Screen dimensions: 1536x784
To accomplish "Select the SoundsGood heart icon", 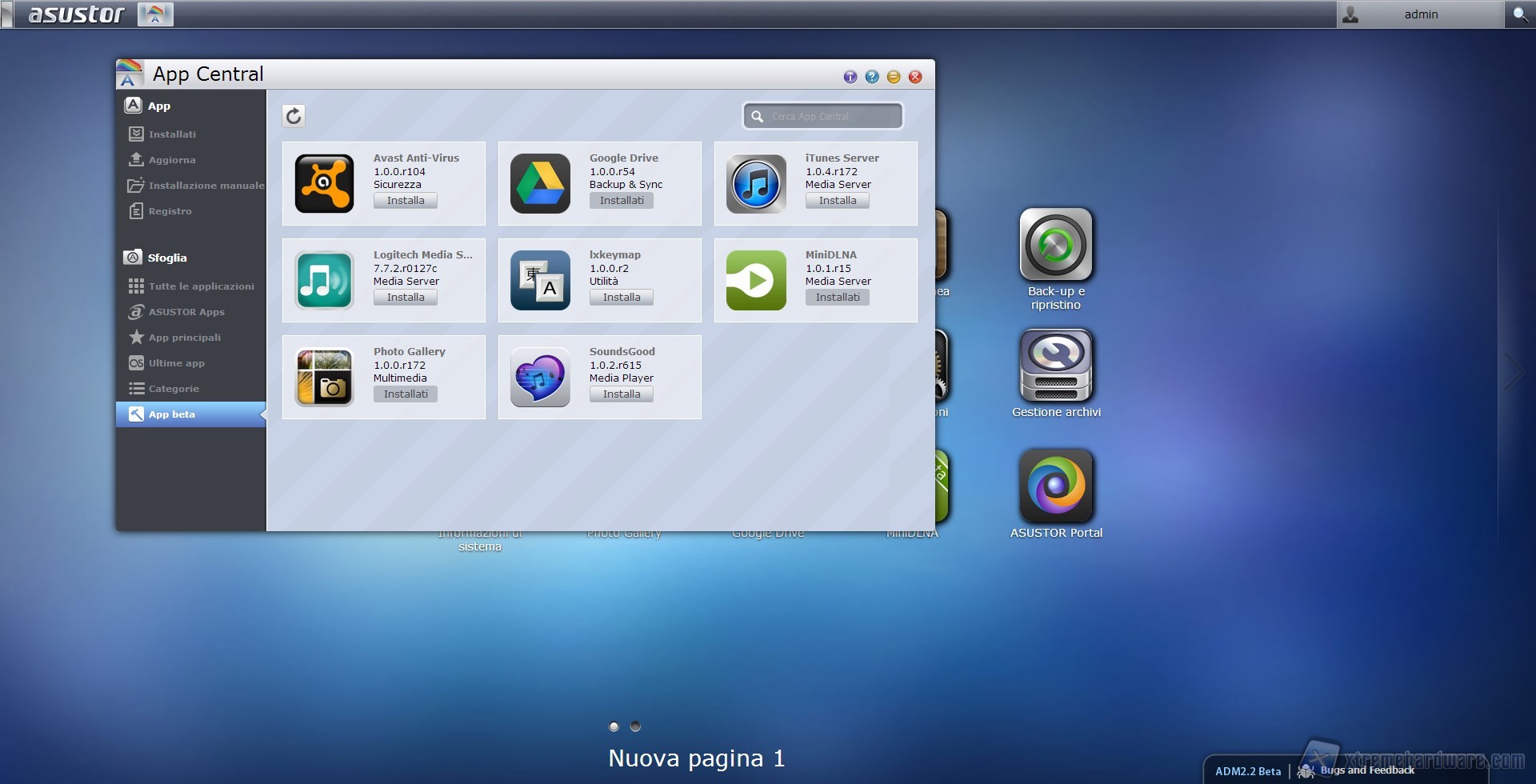I will coord(540,378).
